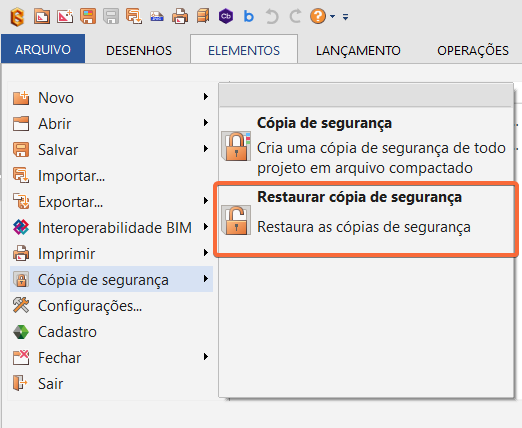Click the new project icon in quick toolbar

[x=65, y=16]
